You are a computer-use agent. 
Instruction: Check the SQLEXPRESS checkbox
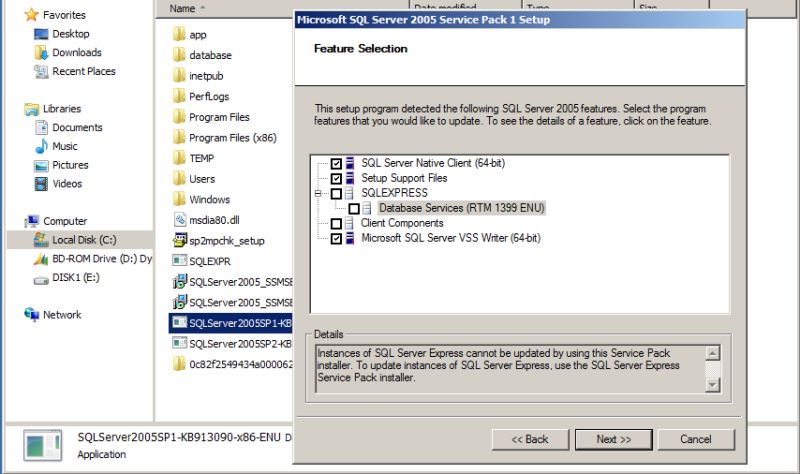[x=336, y=194]
